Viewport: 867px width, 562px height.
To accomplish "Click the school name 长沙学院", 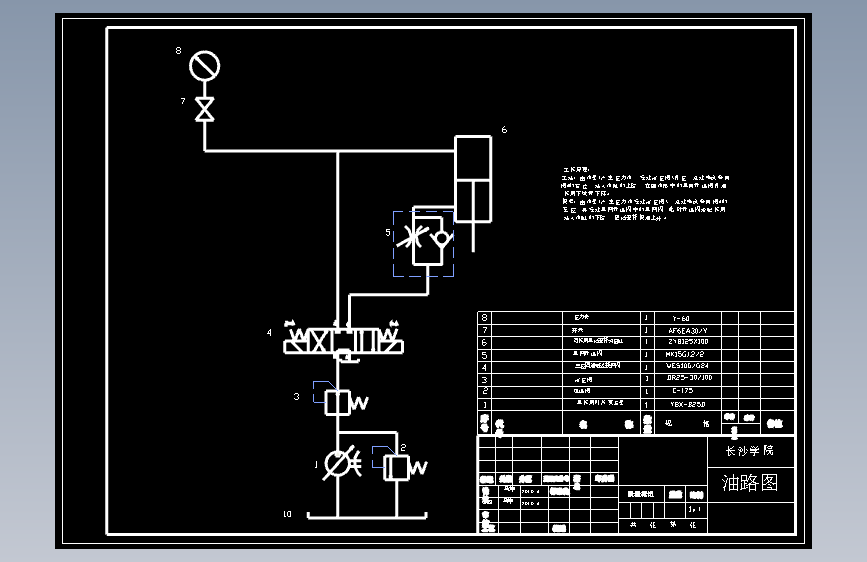I will 749,451.
